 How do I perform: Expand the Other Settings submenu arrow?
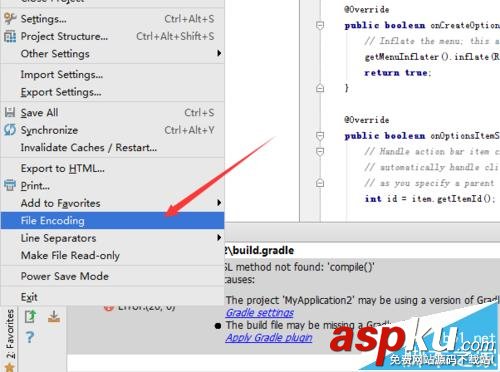pos(219,53)
